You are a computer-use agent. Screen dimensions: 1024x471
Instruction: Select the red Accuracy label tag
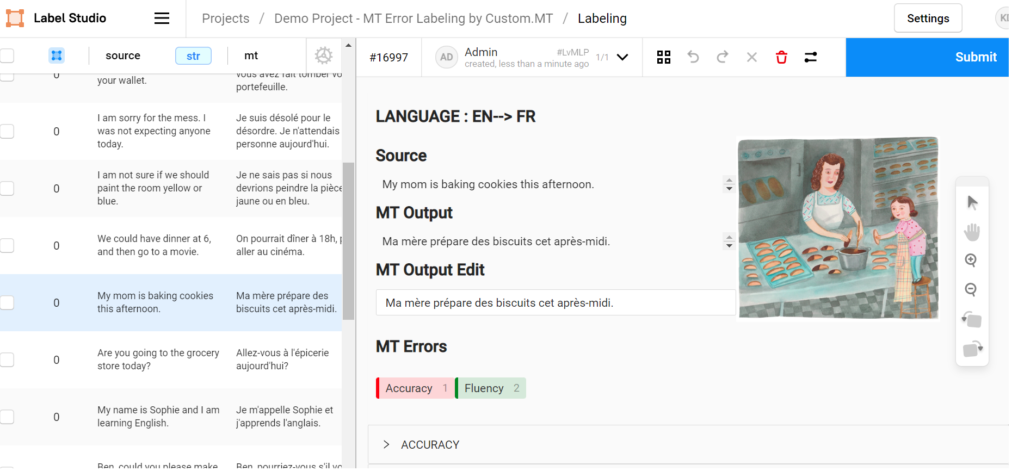click(x=414, y=388)
